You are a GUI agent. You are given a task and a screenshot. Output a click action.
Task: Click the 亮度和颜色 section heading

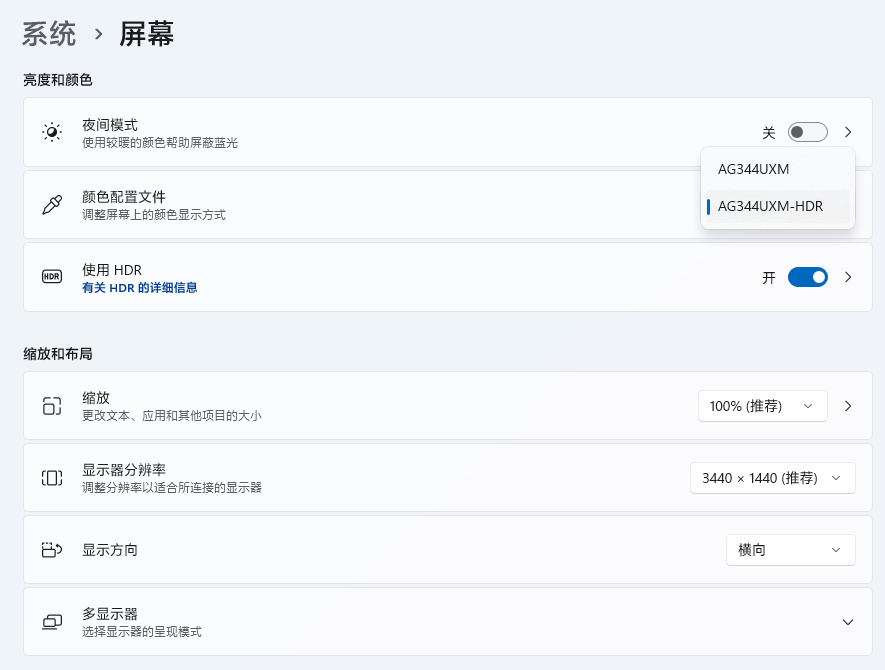pyautogui.click(x=58, y=80)
